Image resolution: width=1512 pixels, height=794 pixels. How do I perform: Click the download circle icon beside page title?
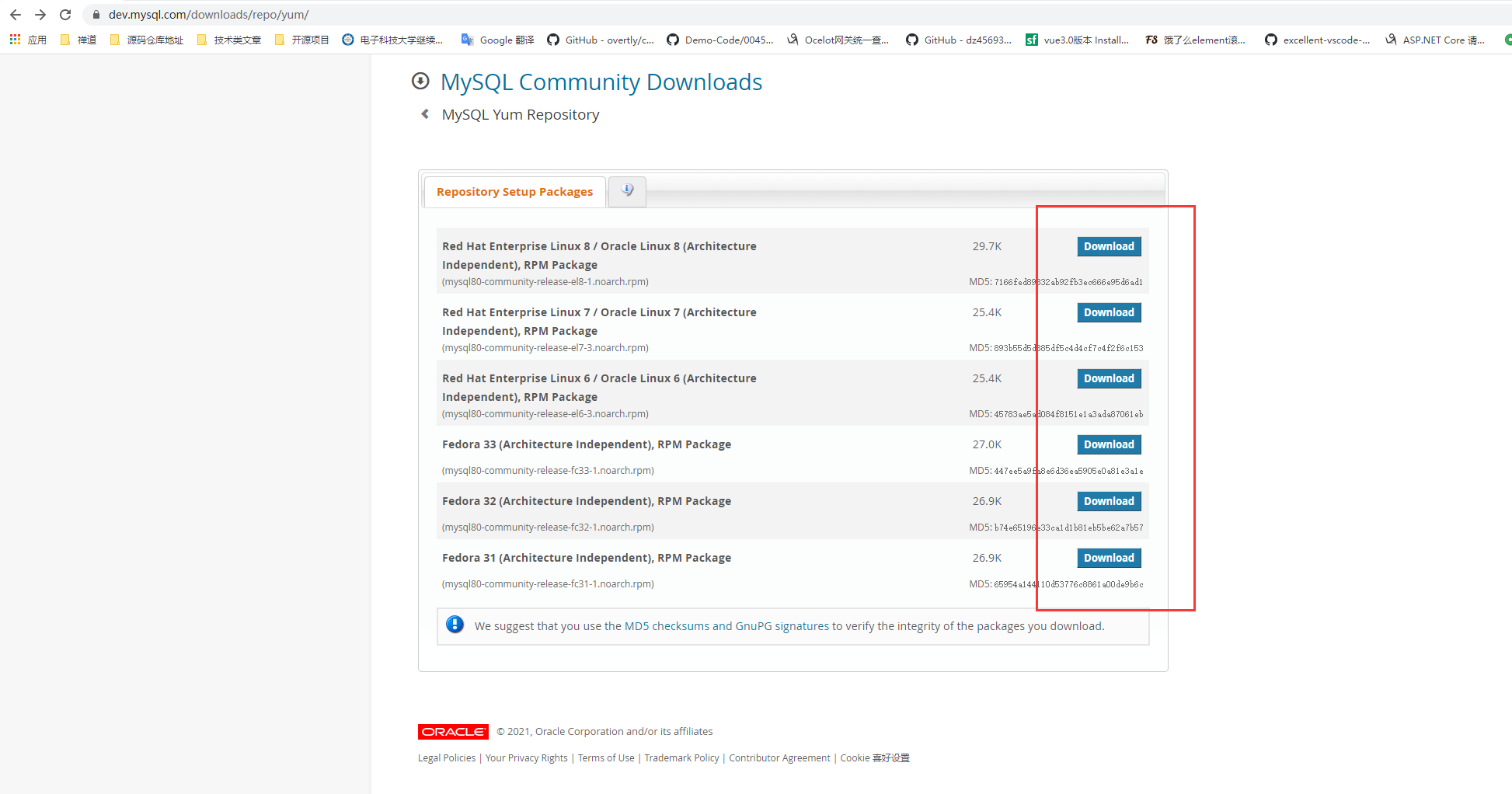[x=420, y=81]
